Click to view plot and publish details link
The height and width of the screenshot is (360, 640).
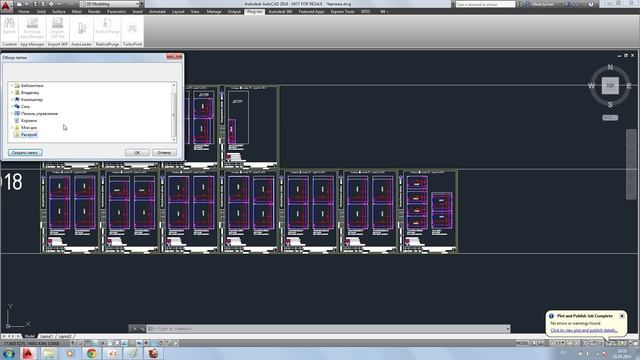(x=584, y=330)
